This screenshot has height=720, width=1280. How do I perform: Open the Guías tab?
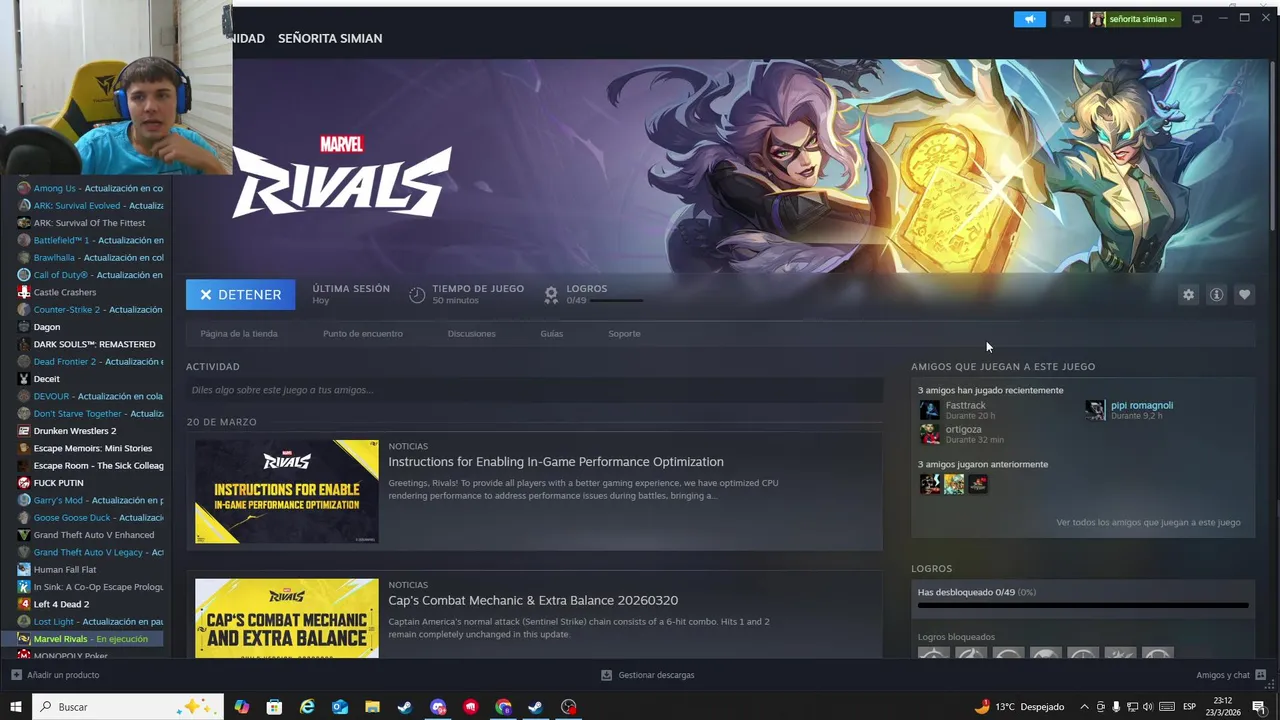pyautogui.click(x=552, y=334)
